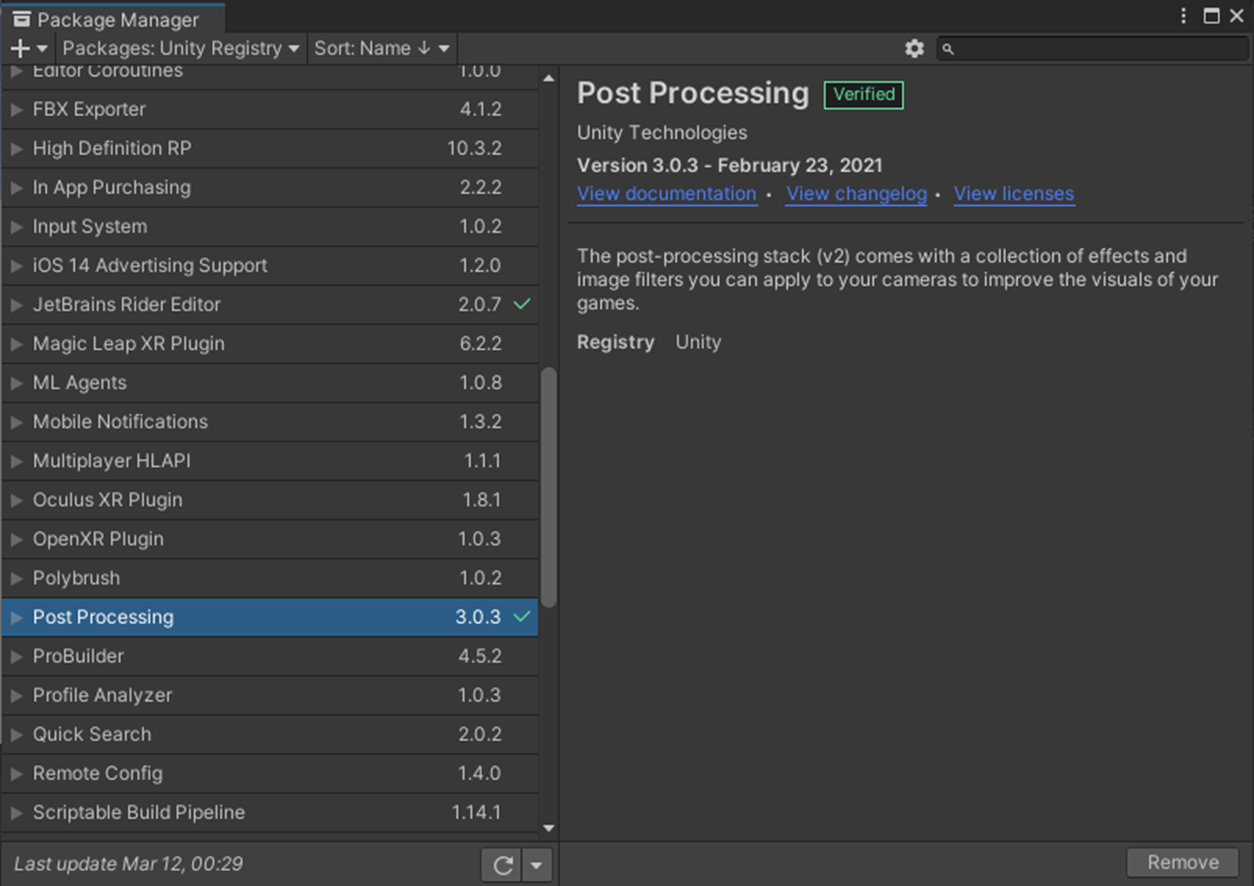
Task: Click version 10.3.2 of High Definition RP
Action: point(474,148)
